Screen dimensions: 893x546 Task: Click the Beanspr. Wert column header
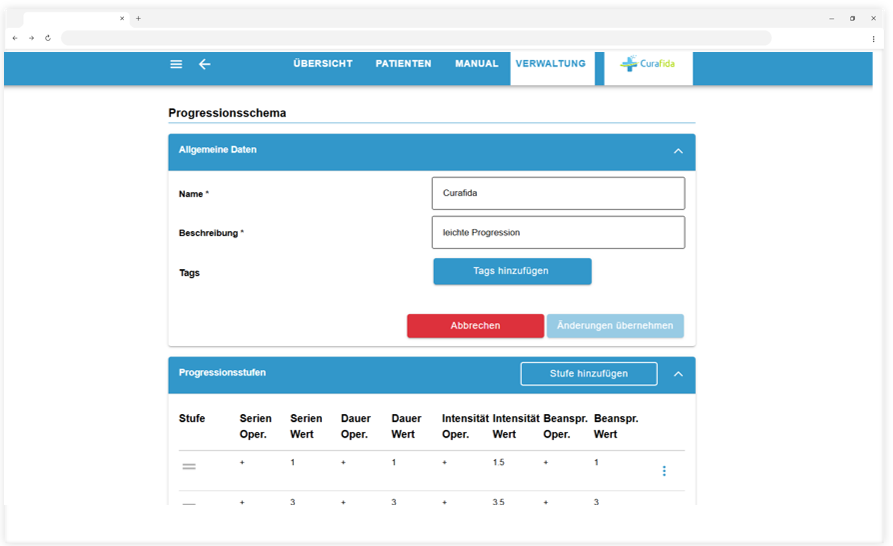(616, 426)
